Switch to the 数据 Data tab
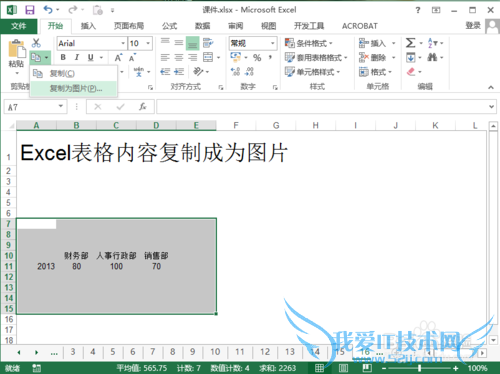Image resolution: width=500 pixels, height=374 pixels. point(202,26)
